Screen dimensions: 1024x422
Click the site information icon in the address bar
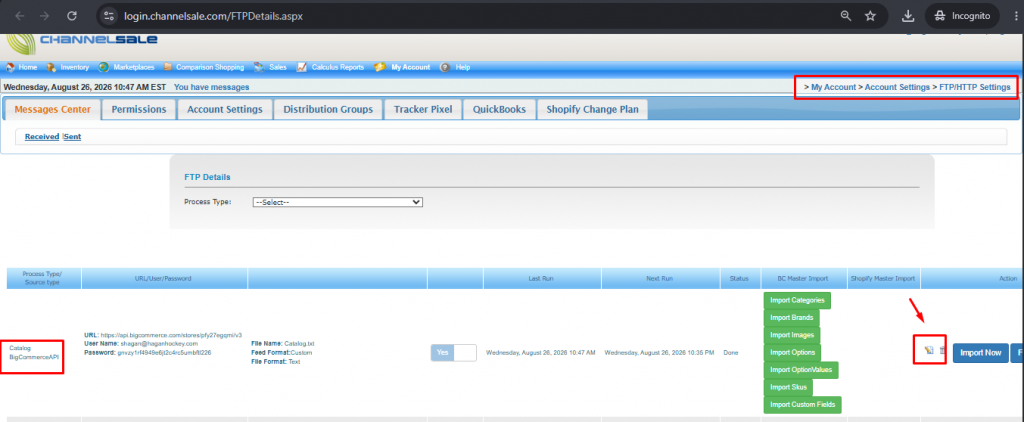click(110, 16)
